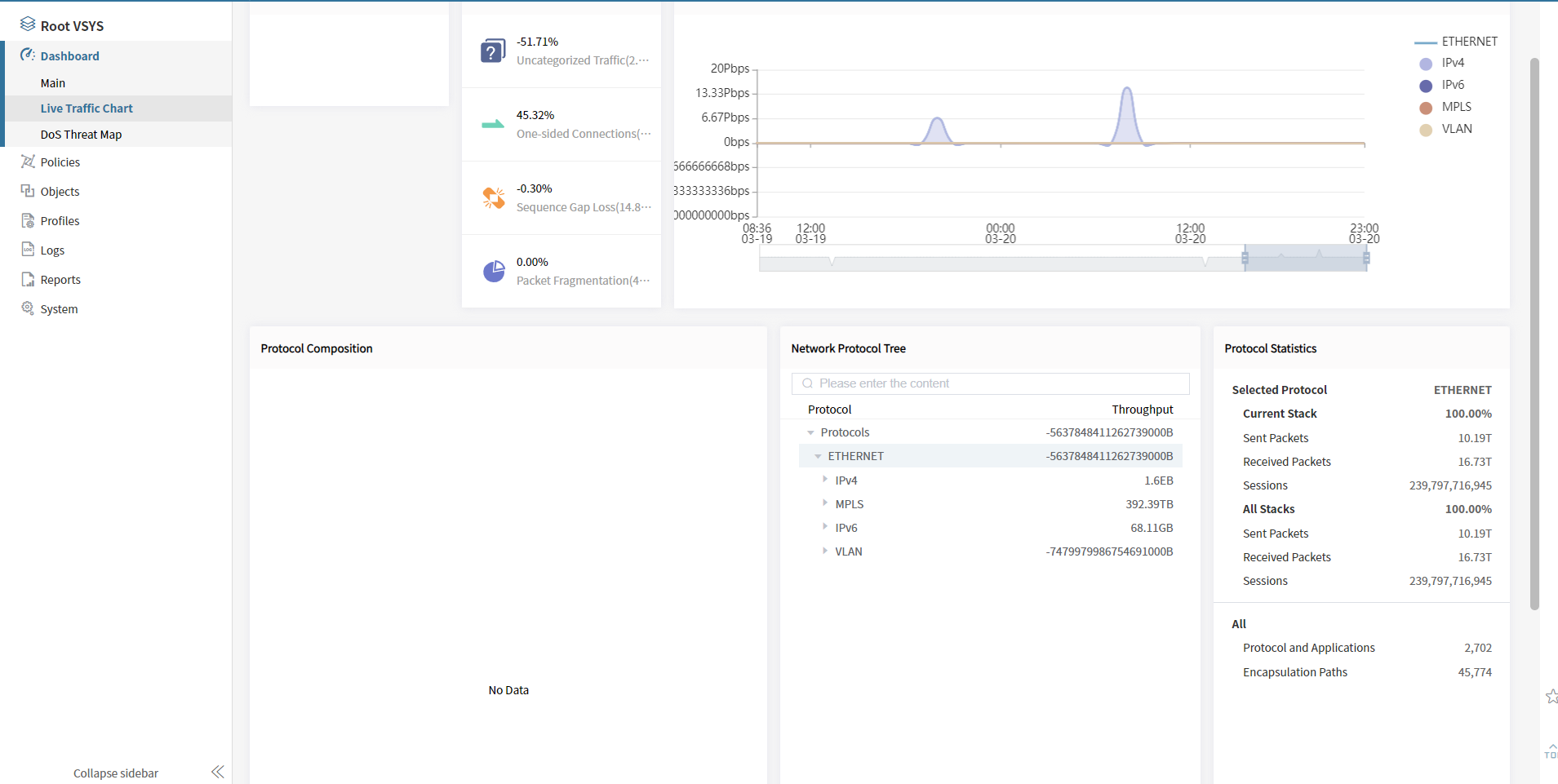Viewport: 1558px width, 784px height.
Task: Click the Logs sidebar icon
Action: click(28, 250)
